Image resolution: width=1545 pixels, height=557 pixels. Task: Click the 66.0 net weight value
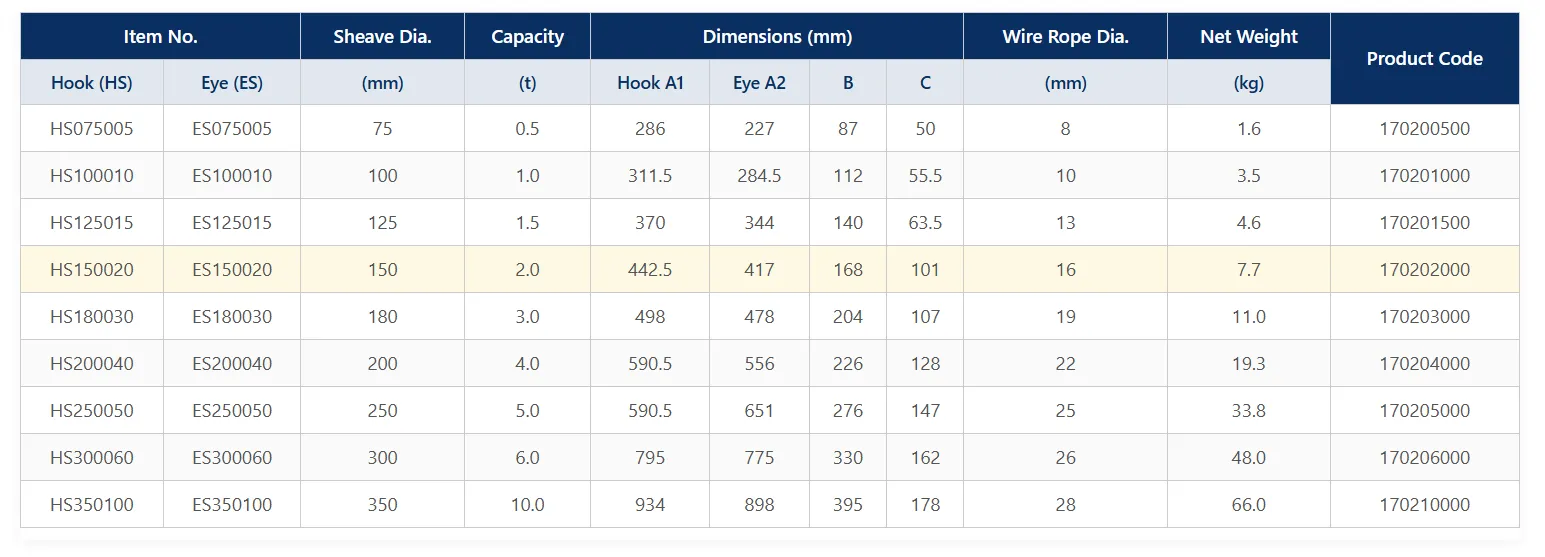coord(1249,505)
